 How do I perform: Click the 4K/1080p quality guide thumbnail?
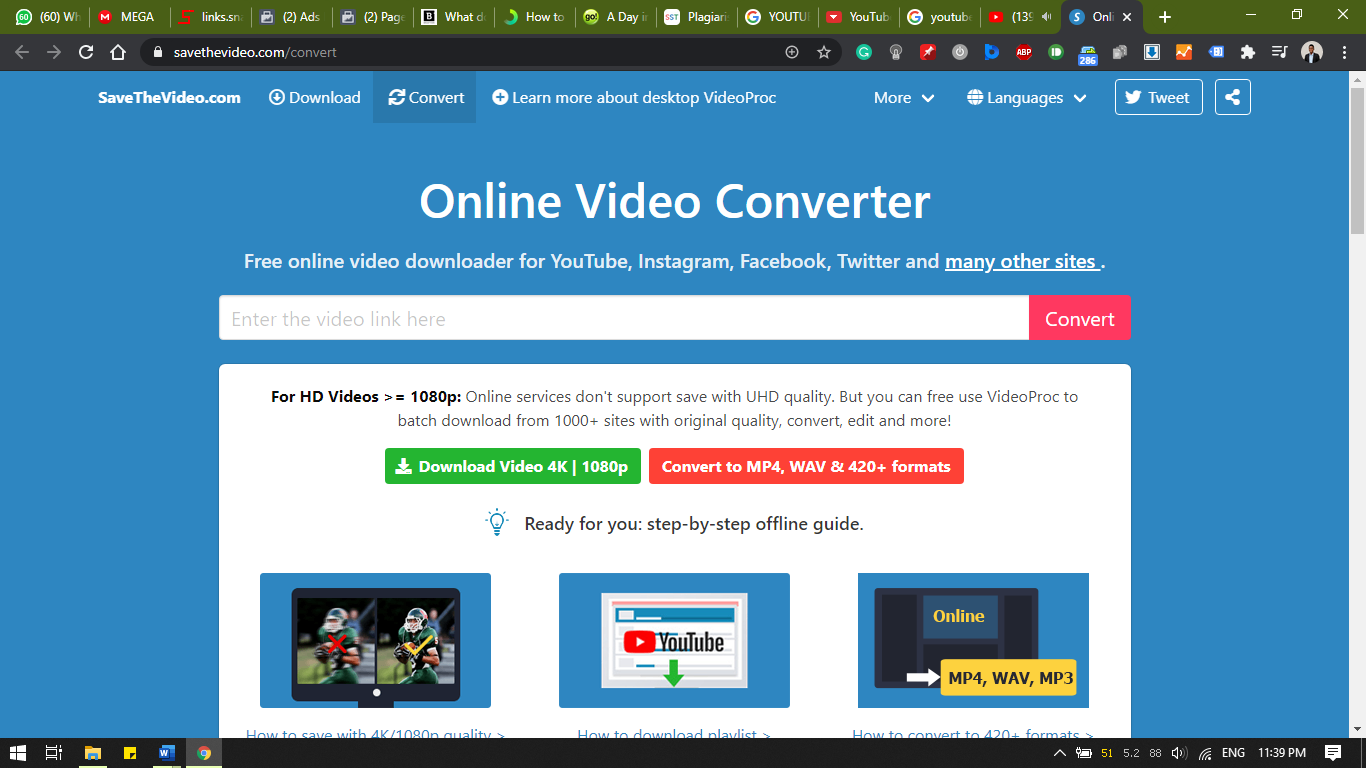point(375,640)
